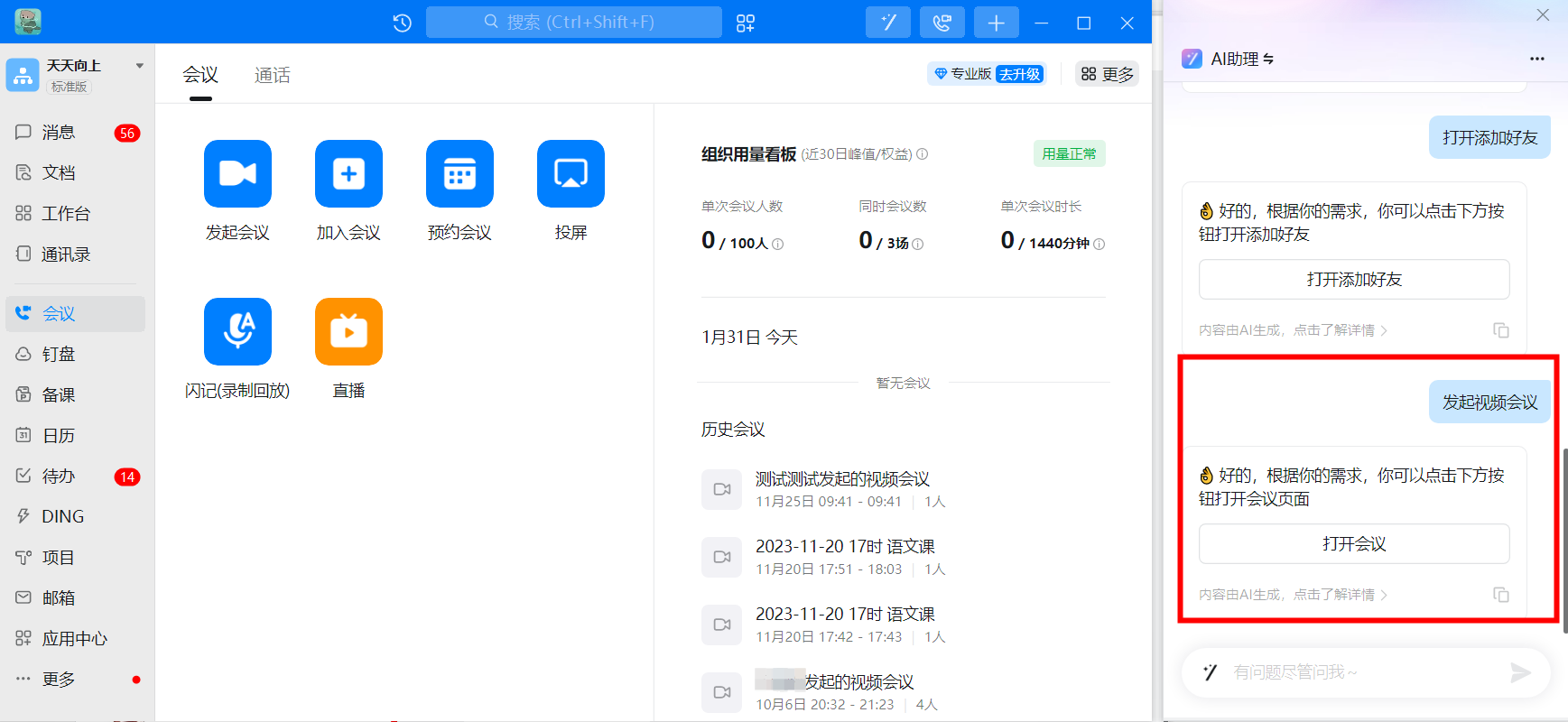Click info icon beside 1440分钟
Screen dimensions: 1568x722
pos(1099,244)
